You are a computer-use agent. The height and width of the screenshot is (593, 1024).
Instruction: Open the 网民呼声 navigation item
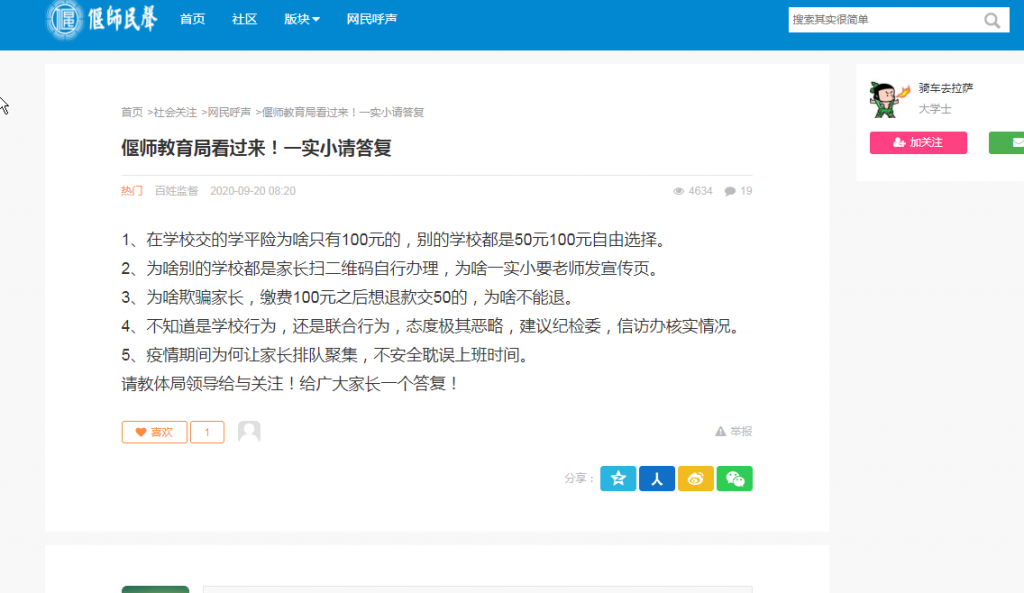pos(372,19)
